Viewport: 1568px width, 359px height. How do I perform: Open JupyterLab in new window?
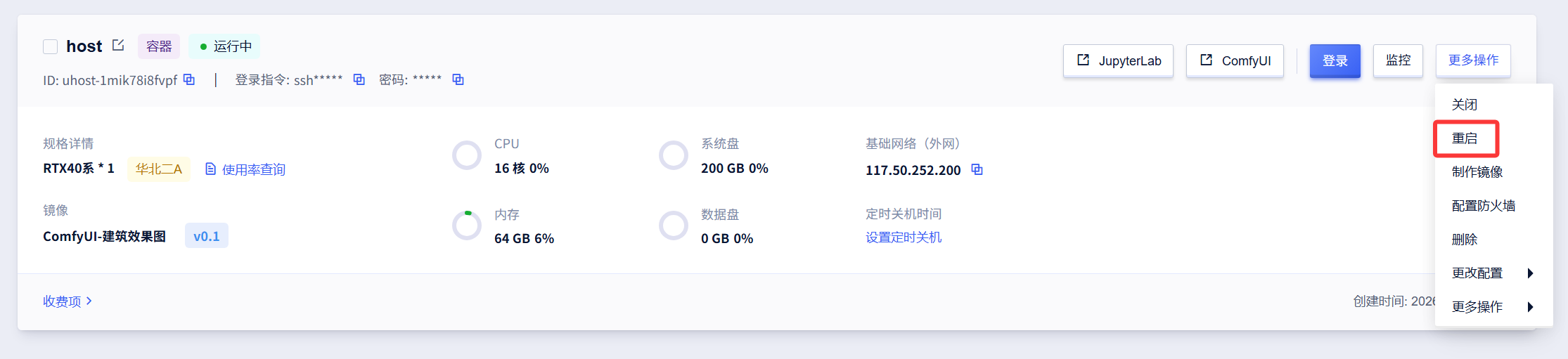1118,60
